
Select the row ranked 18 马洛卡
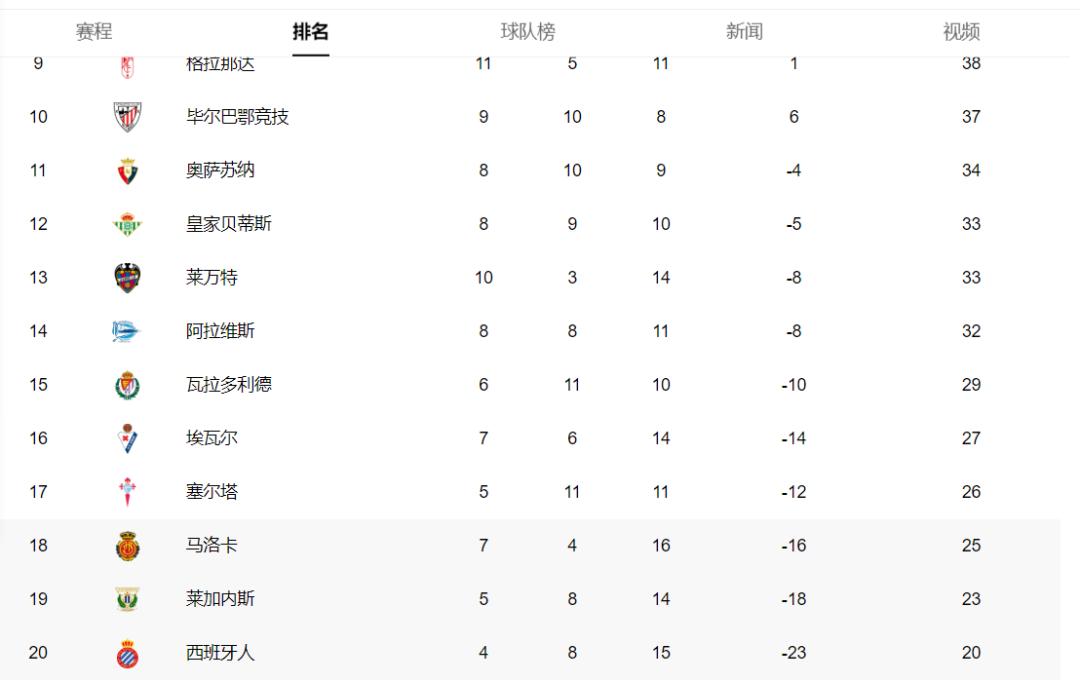click(530, 546)
